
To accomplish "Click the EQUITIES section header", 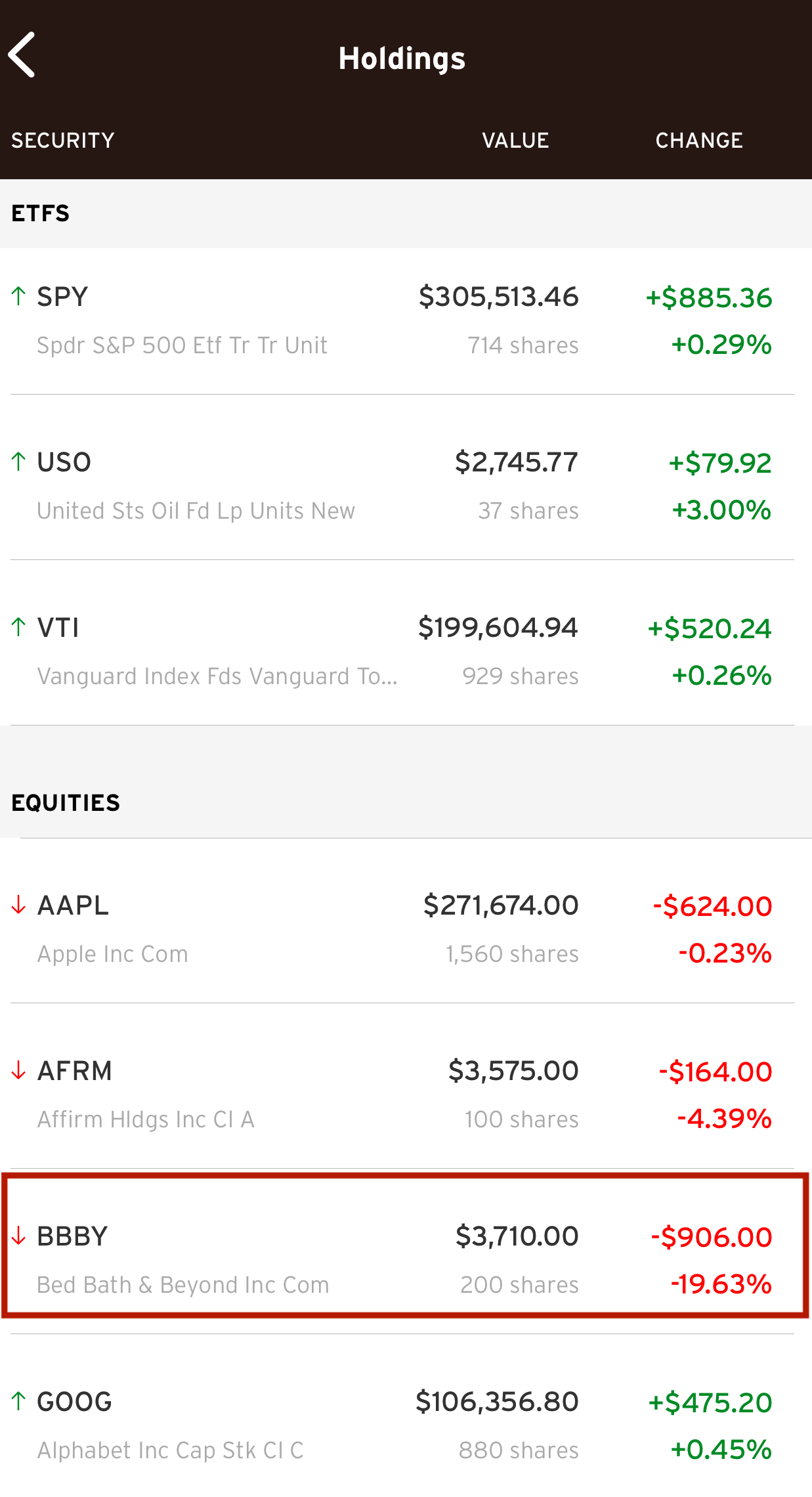I will pos(66,803).
